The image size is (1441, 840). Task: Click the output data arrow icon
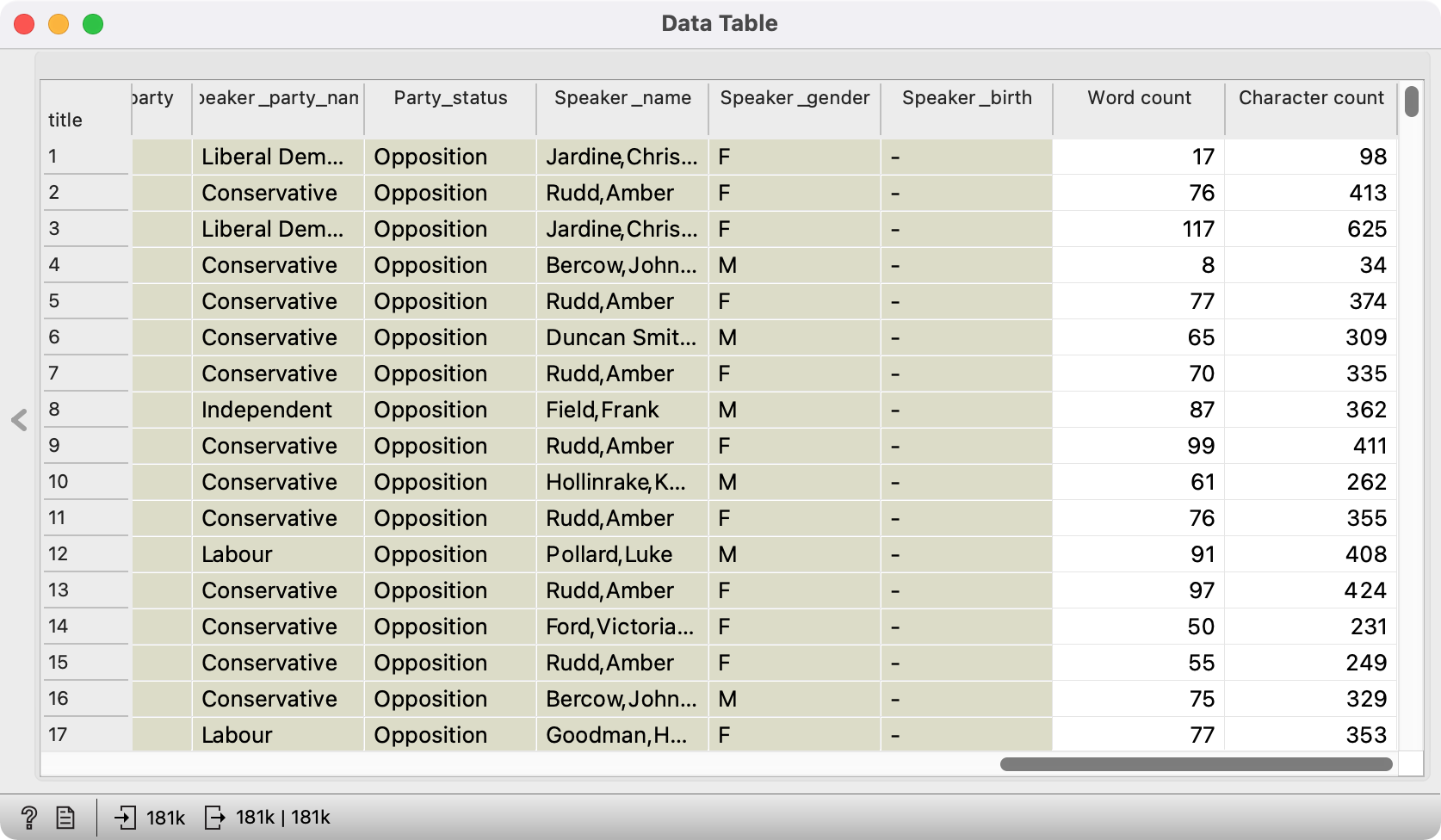point(214,818)
